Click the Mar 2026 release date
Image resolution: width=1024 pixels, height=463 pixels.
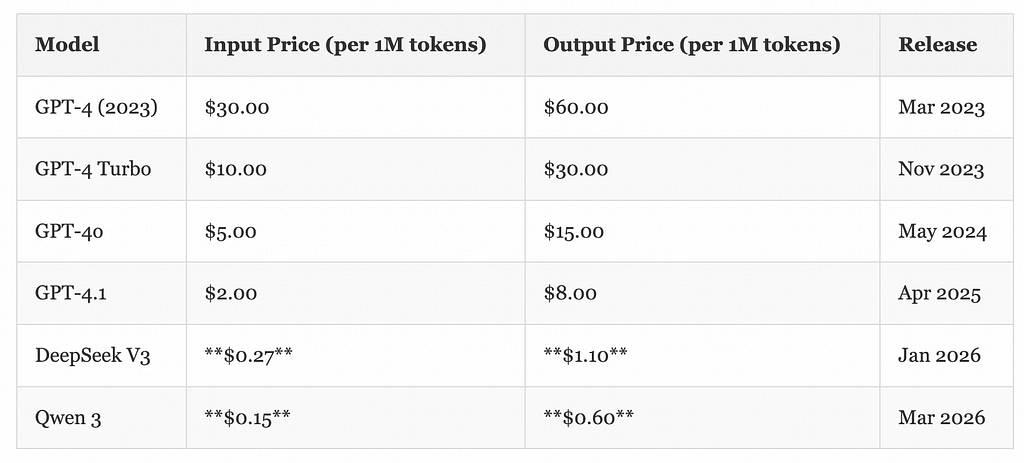[942, 417]
